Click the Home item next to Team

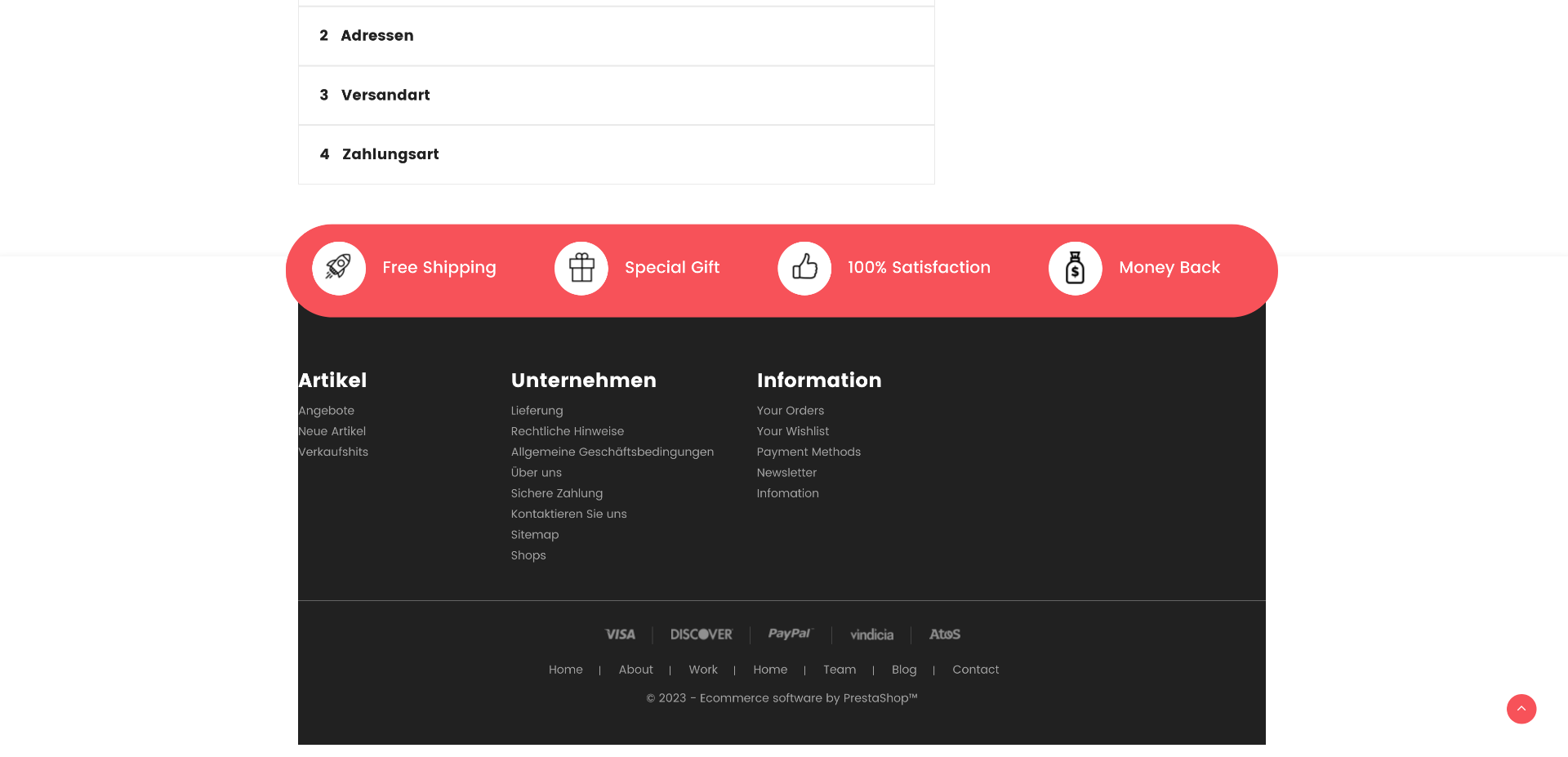point(770,670)
